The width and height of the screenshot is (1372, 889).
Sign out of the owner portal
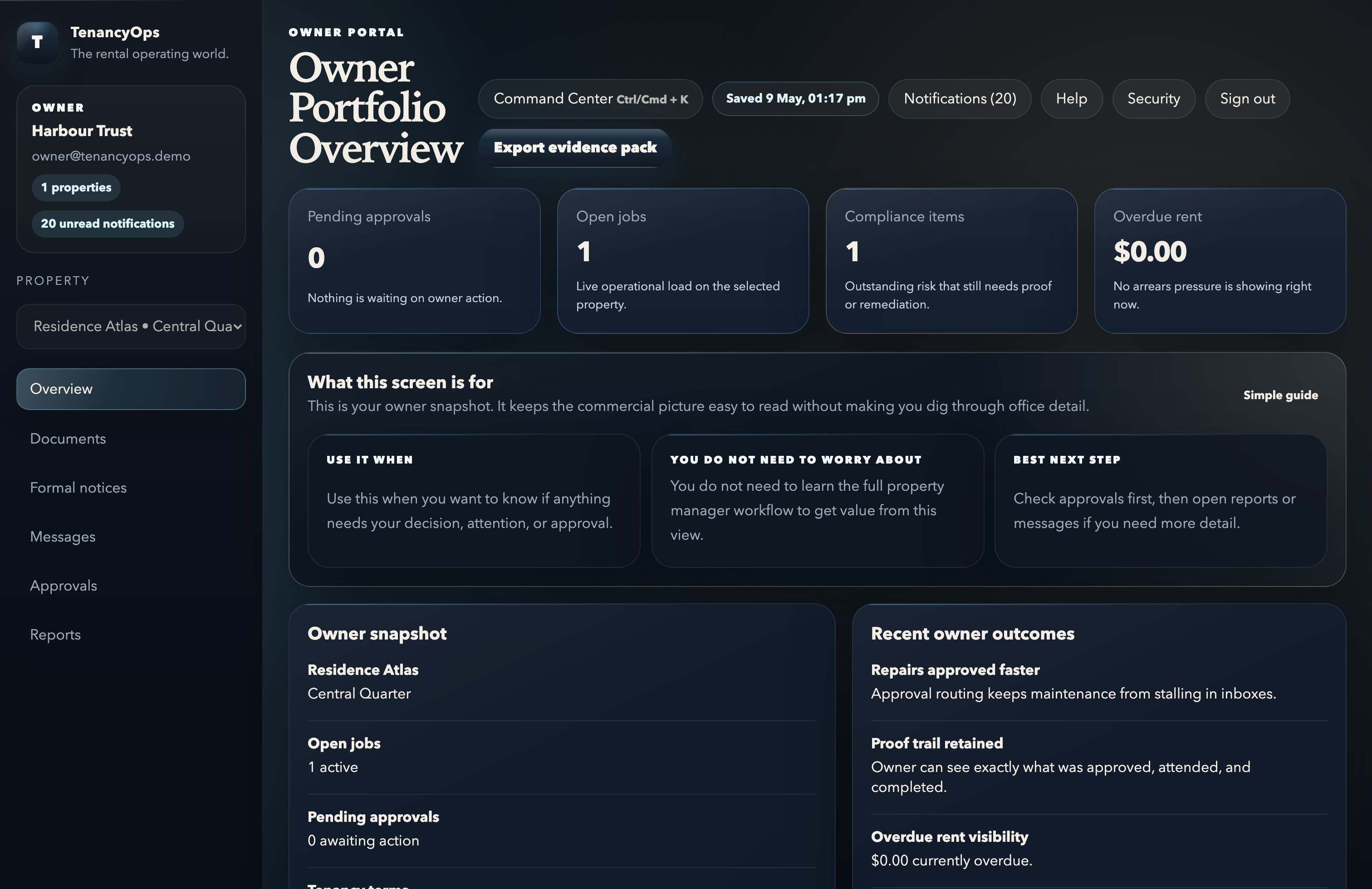[1248, 98]
